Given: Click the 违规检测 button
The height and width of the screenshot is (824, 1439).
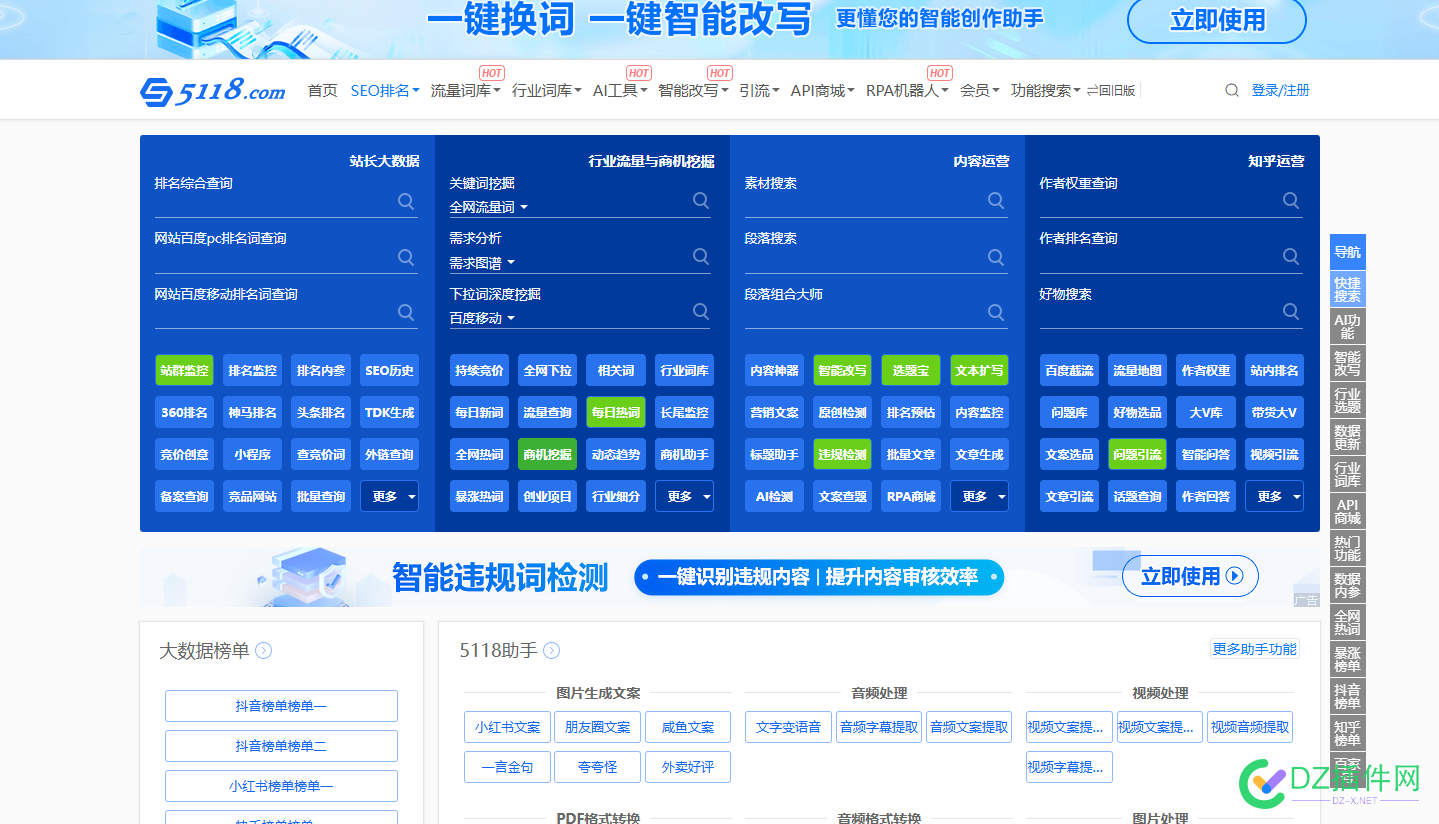Looking at the screenshot, I should click(x=842, y=454).
